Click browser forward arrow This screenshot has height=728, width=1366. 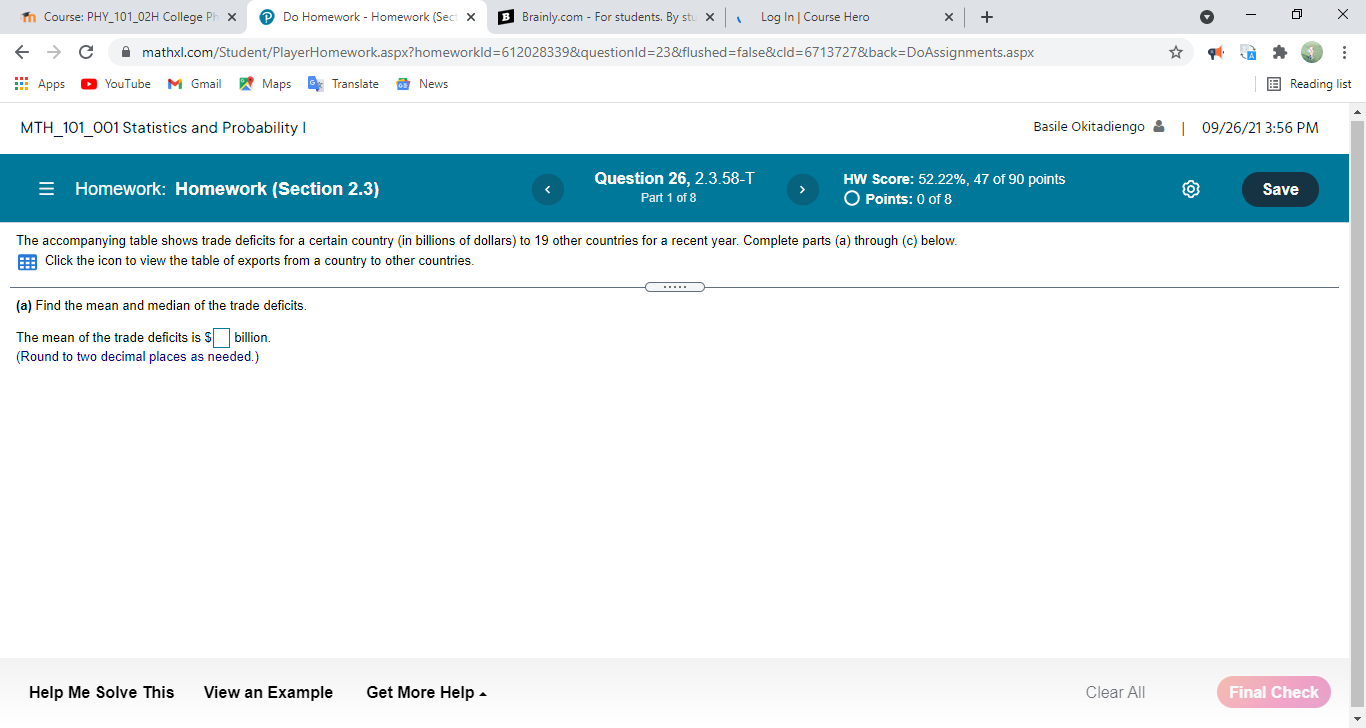point(53,52)
